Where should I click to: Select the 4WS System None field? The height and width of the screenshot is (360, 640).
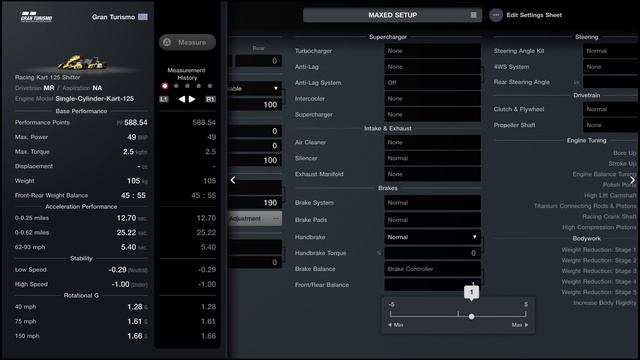point(611,67)
